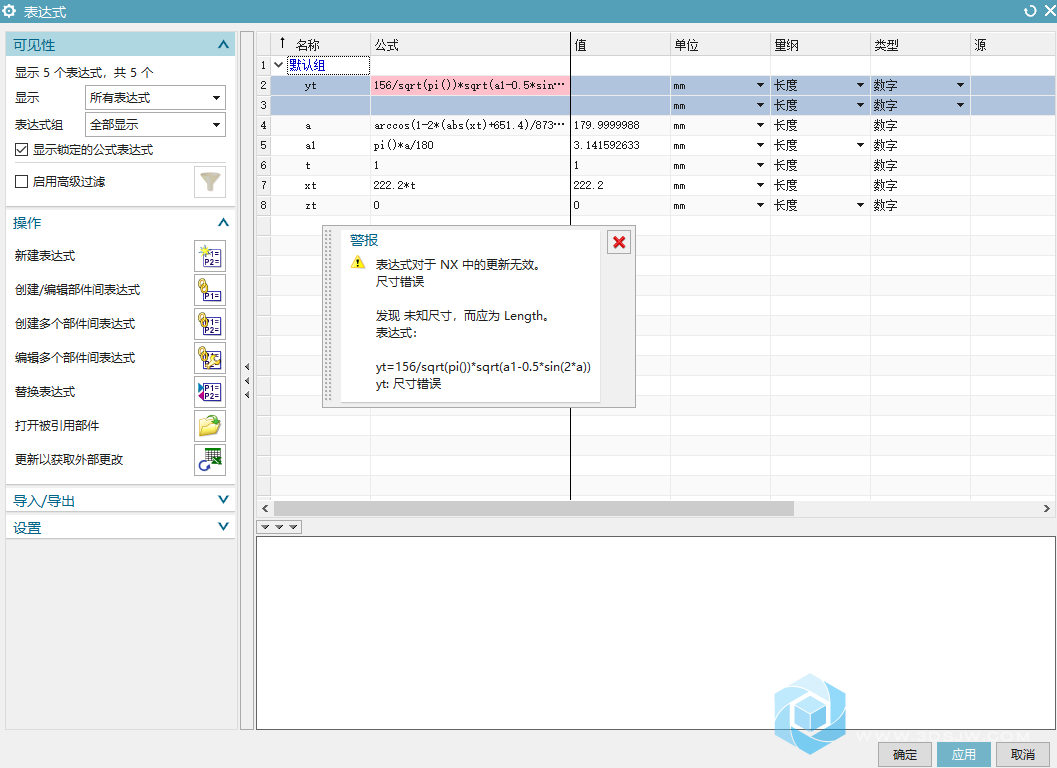Click the horizontal scrollbar under the table
The height and width of the screenshot is (768, 1057).
(x=533, y=508)
